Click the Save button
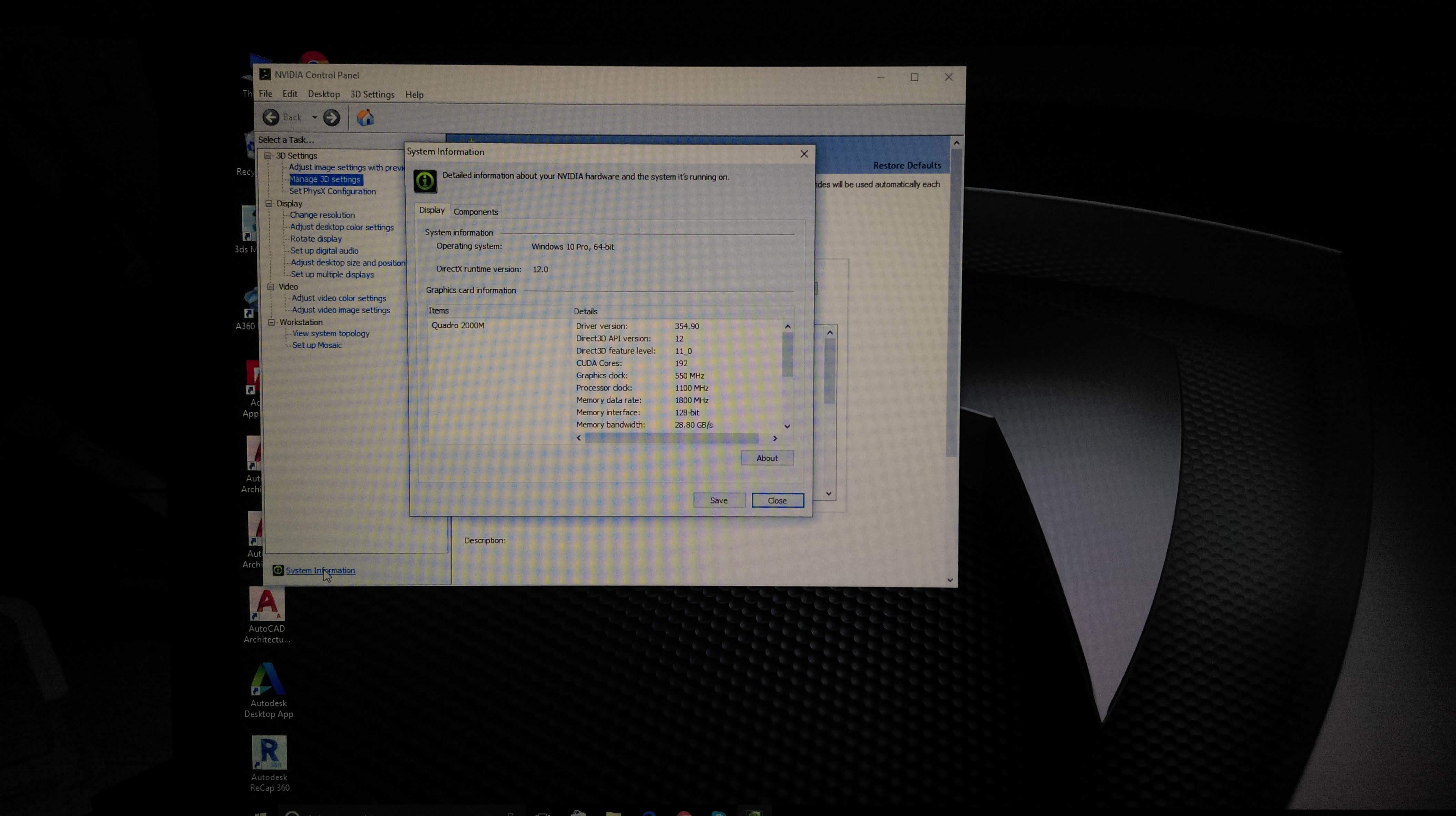The image size is (1456, 816). pos(719,500)
